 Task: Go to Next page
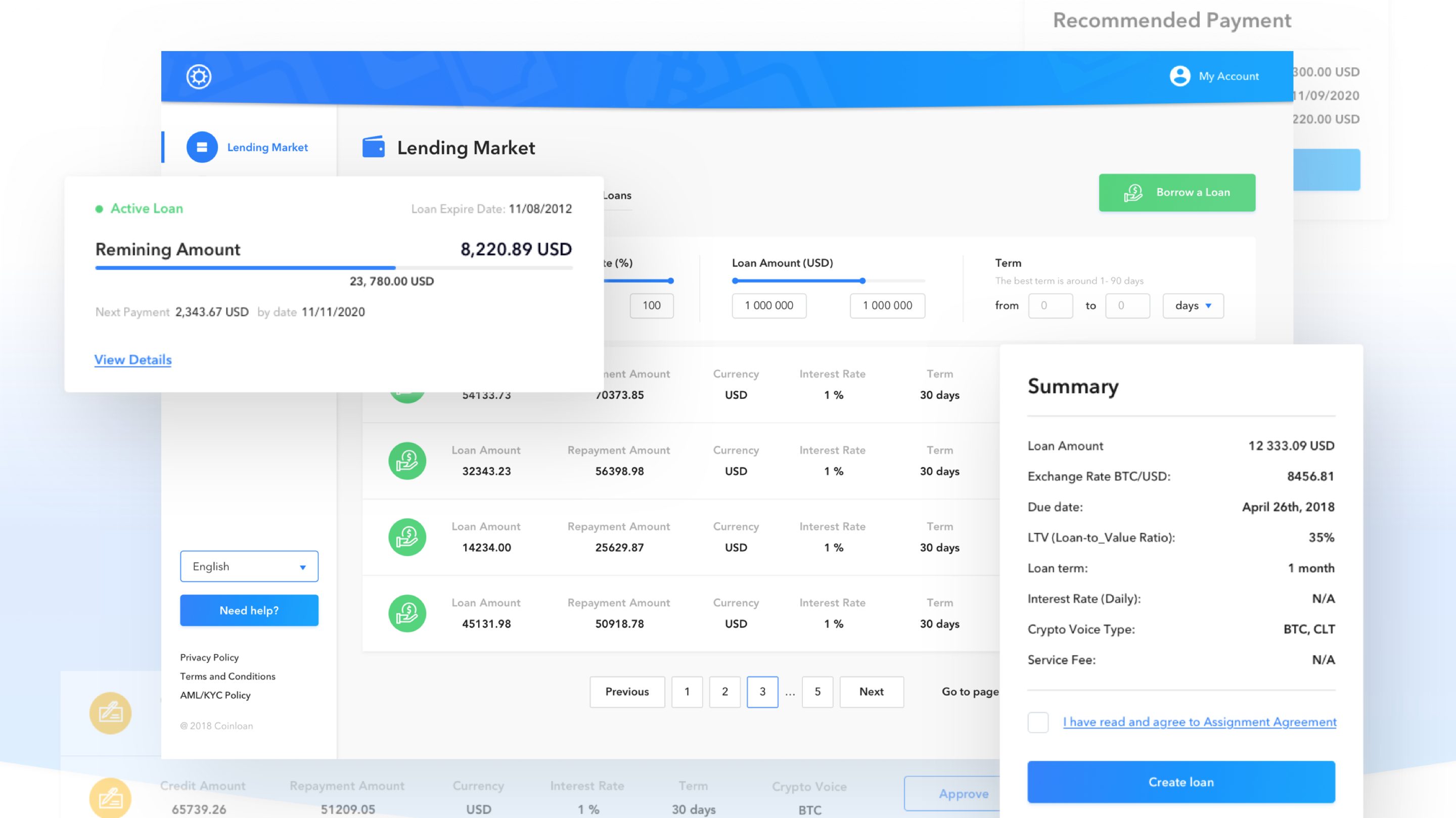(871, 692)
